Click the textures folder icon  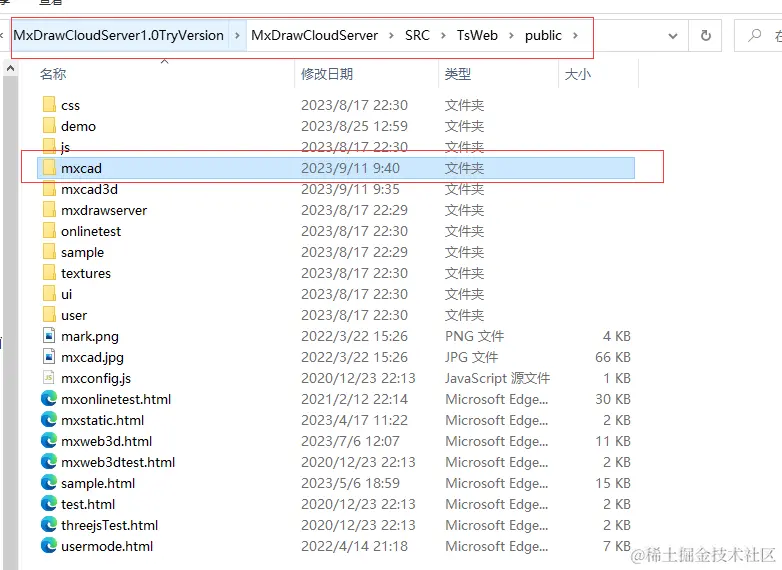pyautogui.click(x=49, y=273)
